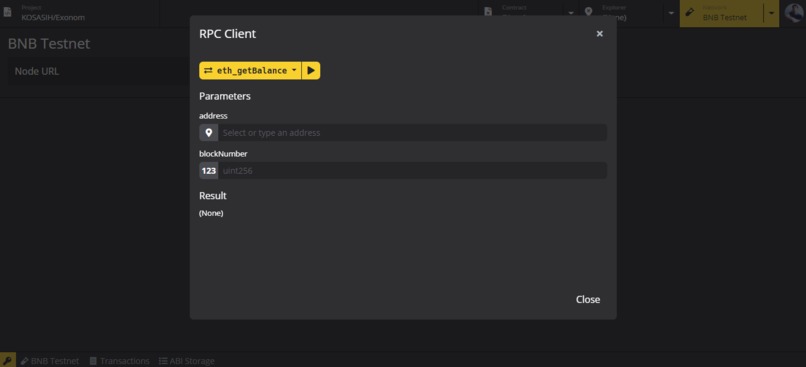
Task: Open the key icon in bottom bar
Action: tap(8, 360)
